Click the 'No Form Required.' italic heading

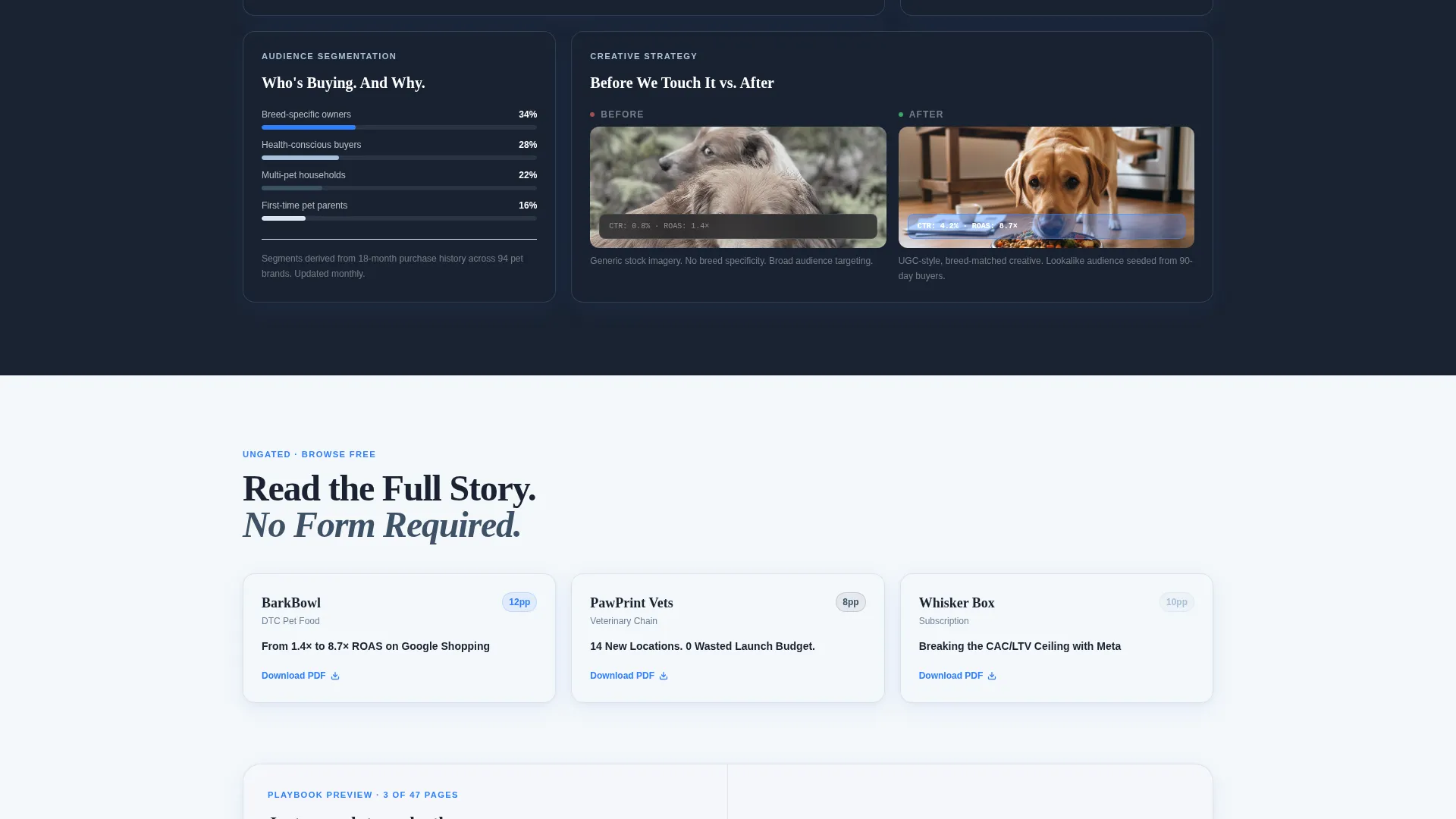(382, 525)
